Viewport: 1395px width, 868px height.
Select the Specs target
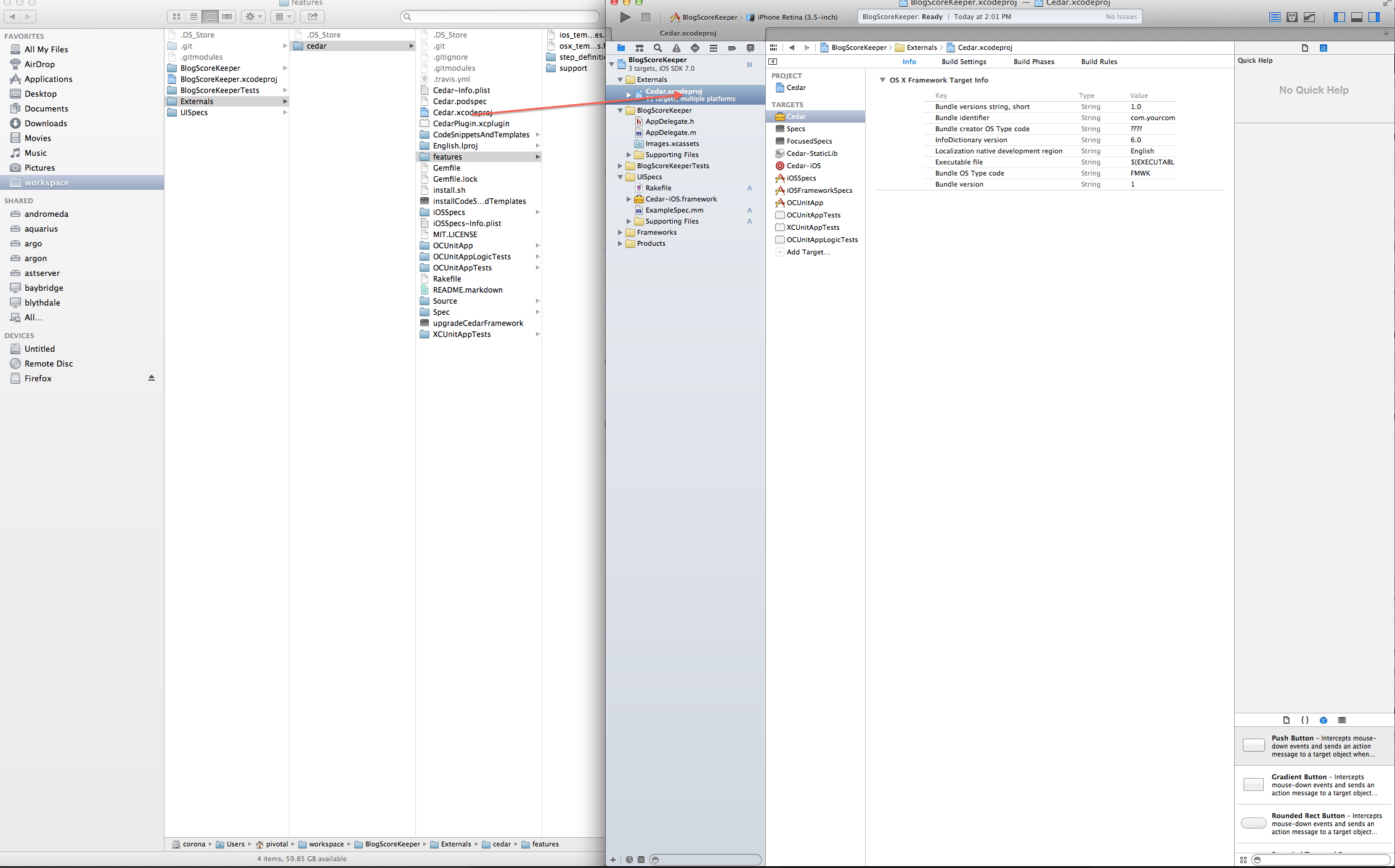[795, 129]
